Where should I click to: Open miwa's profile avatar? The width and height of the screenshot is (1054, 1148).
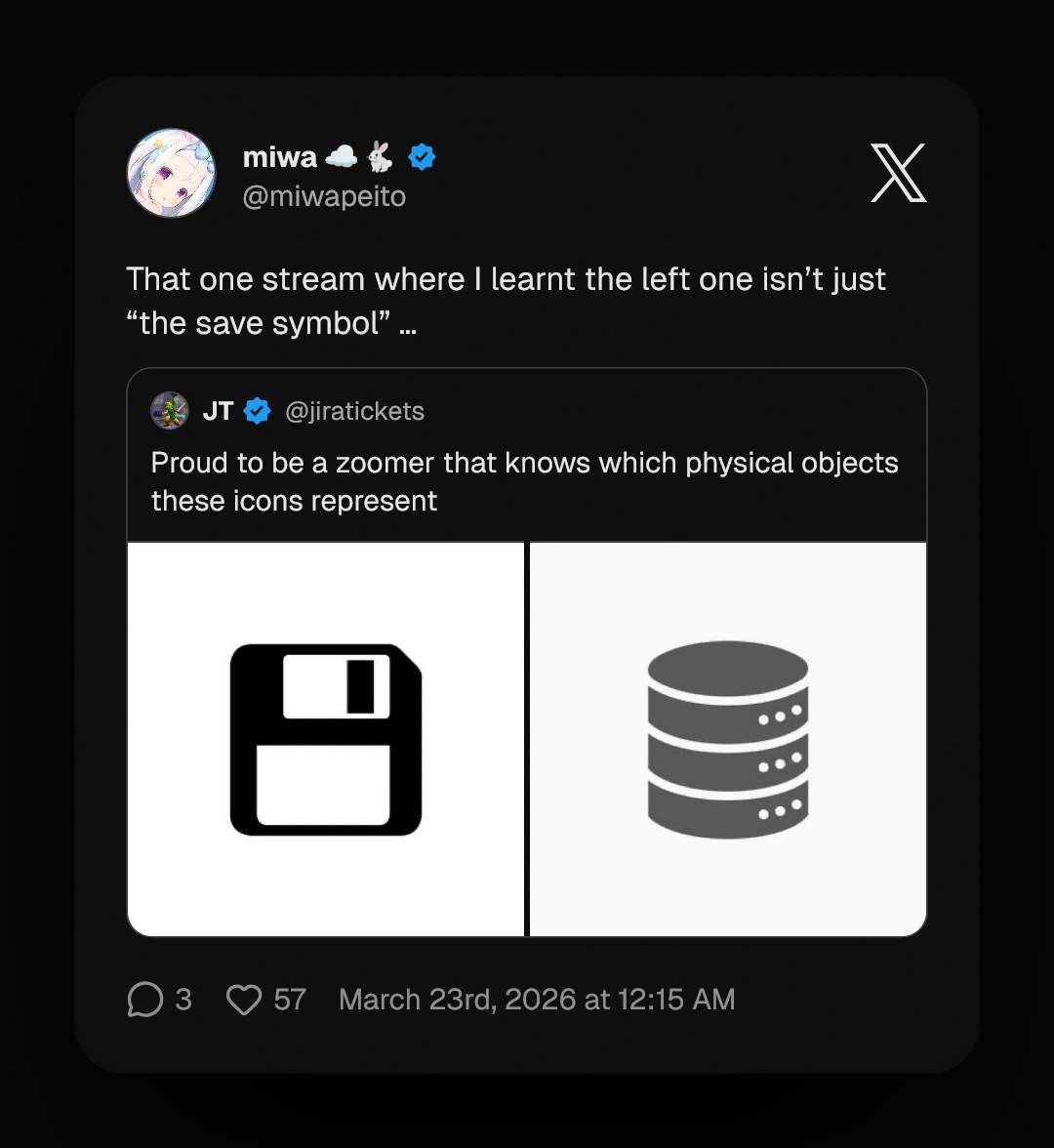[x=172, y=174]
